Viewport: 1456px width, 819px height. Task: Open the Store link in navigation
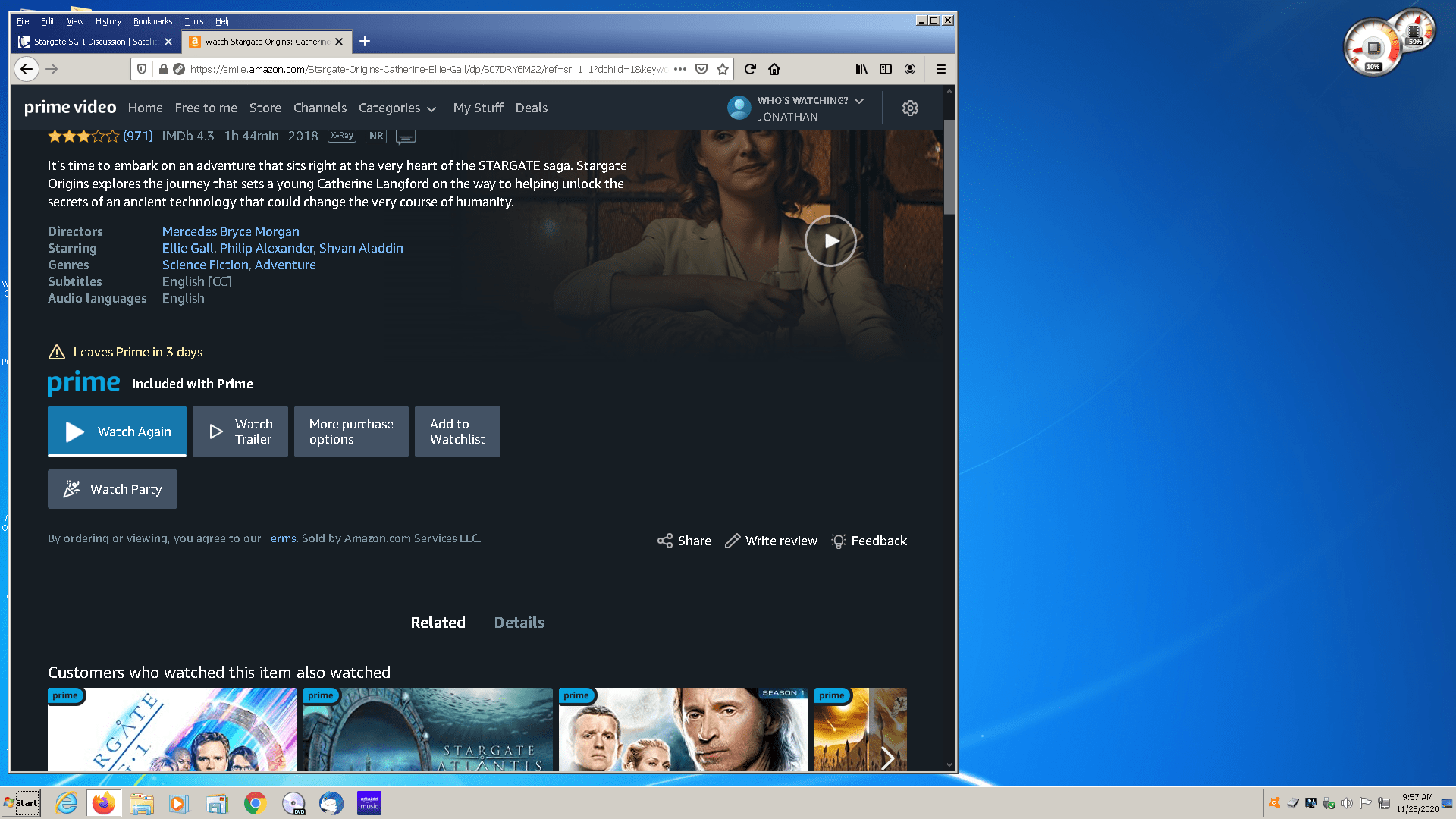point(265,108)
